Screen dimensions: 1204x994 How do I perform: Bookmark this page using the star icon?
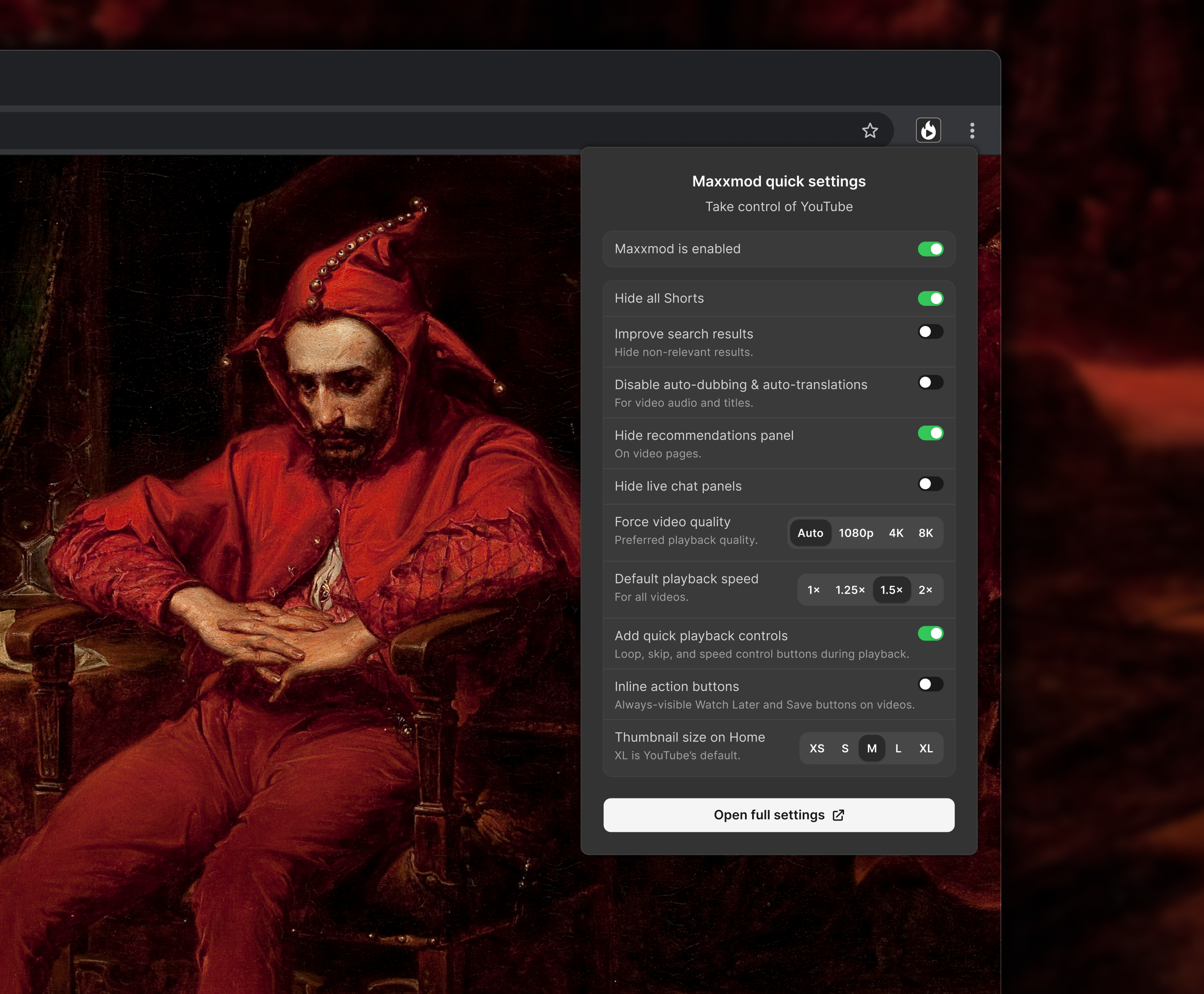pyautogui.click(x=870, y=130)
